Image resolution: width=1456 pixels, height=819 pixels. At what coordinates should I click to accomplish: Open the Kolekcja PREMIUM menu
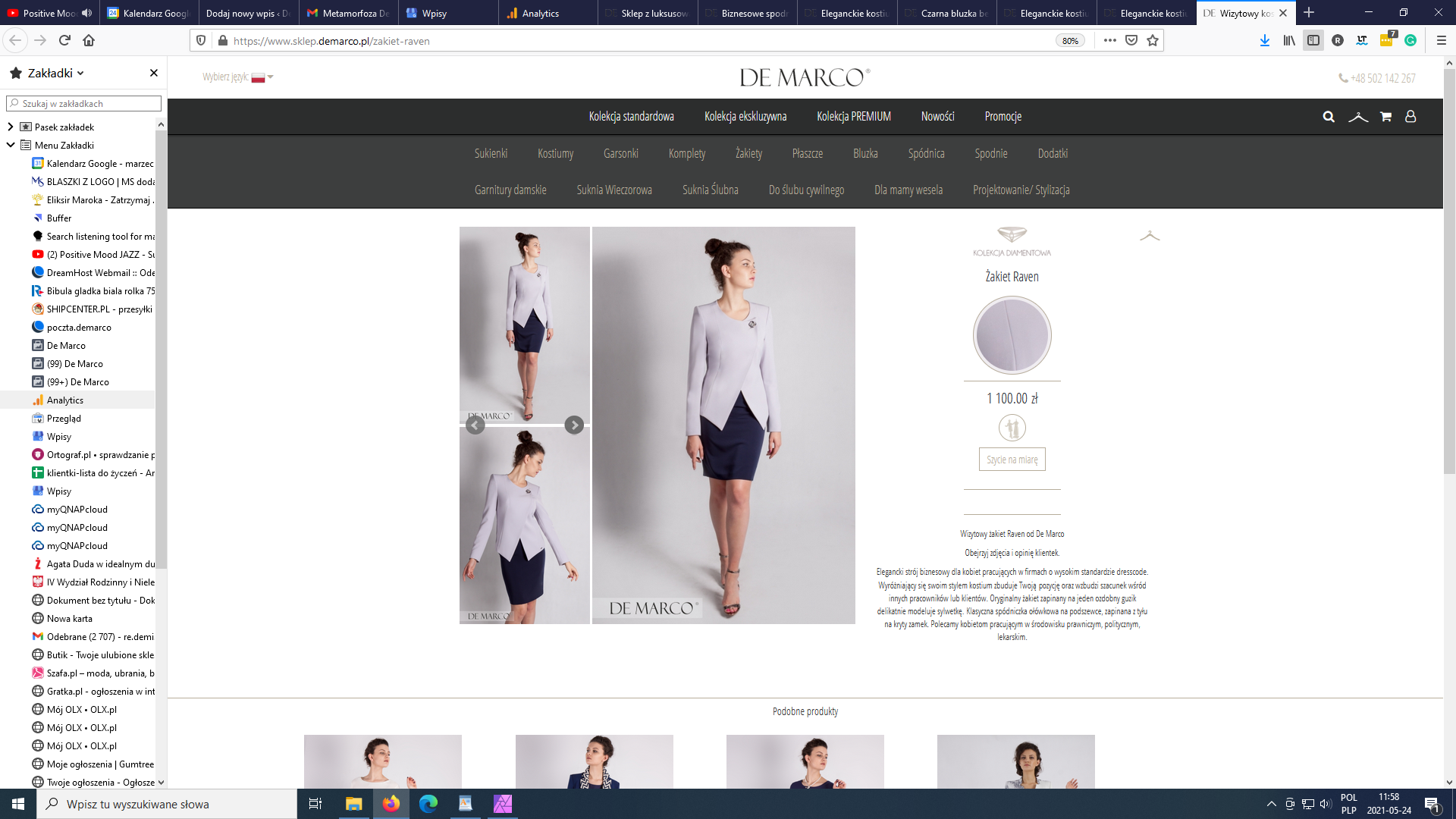pos(854,117)
